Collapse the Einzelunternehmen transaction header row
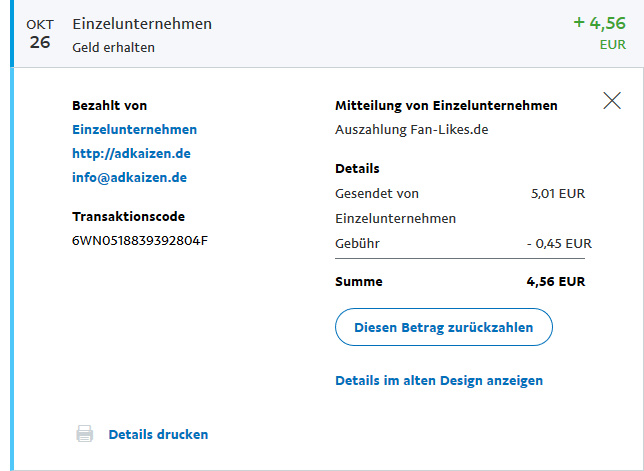644x471 pixels. point(300,34)
